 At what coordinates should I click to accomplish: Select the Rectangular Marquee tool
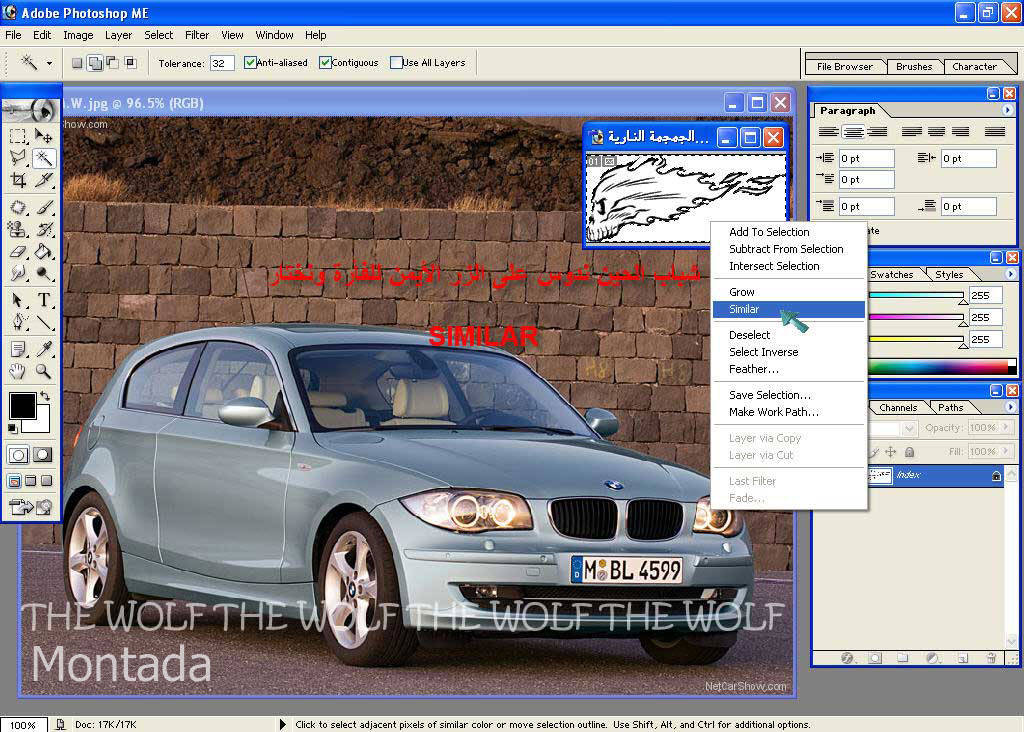tap(18, 136)
